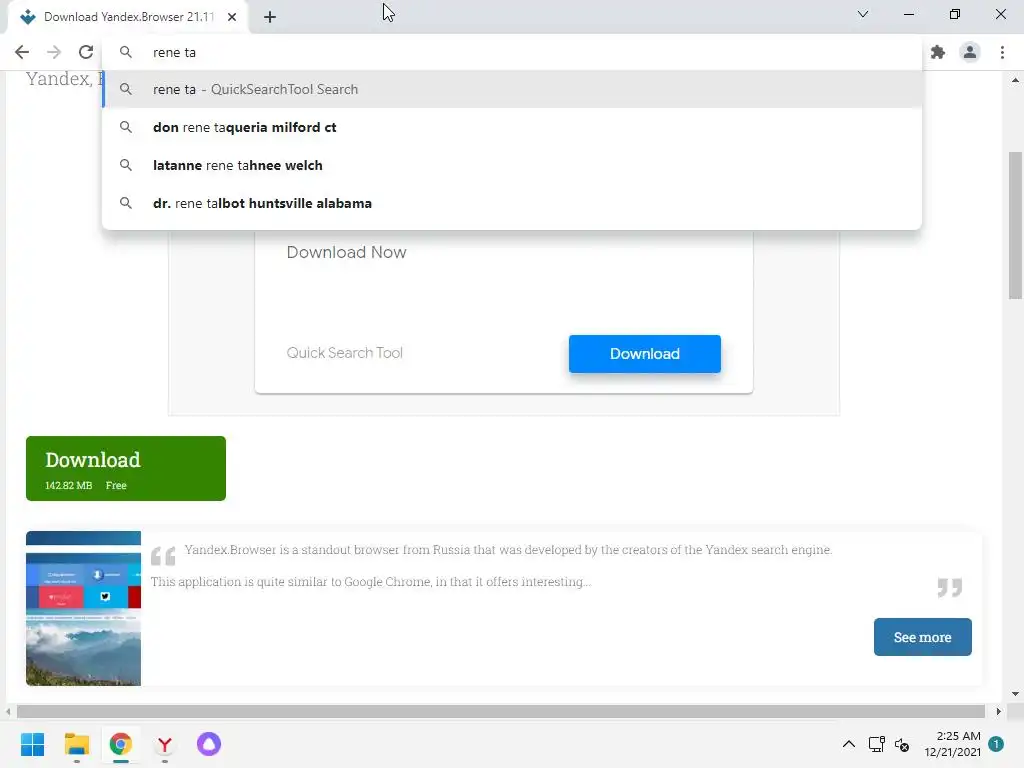The image size is (1024, 768).
Task: Click the muted volume tray icon
Action: point(902,744)
